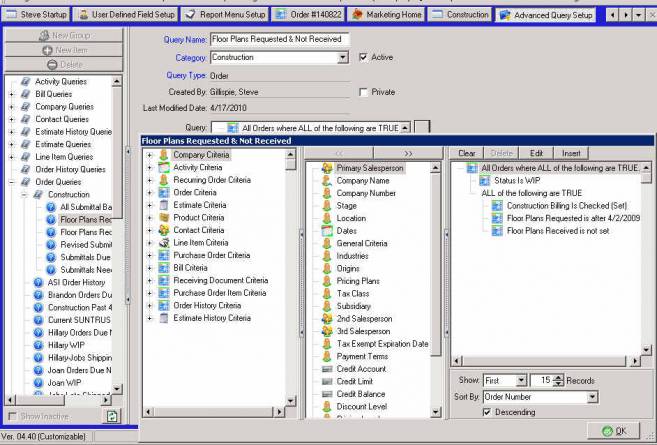Toggle the Show Inactive checkbox
This screenshot has width=657, height=445.
tap(13, 417)
